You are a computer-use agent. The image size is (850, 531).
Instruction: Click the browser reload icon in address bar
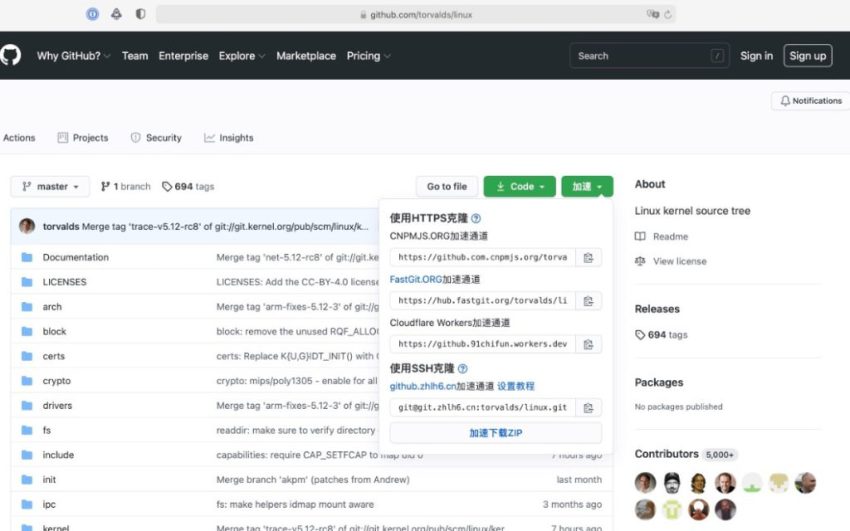tap(668, 15)
